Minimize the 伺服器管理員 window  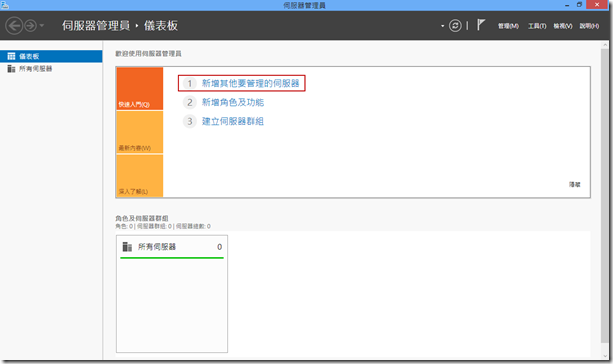point(567,5)
